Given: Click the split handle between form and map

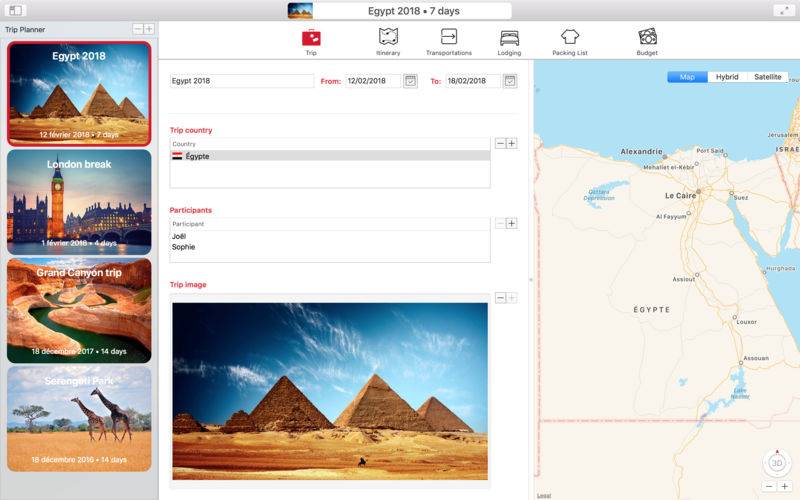Looking at the screenshot, I should pos(531,280).
